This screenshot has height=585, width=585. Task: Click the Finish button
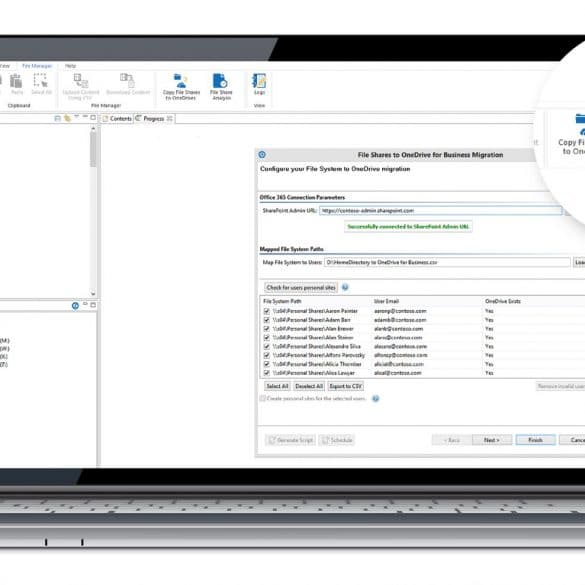point(535,440)
